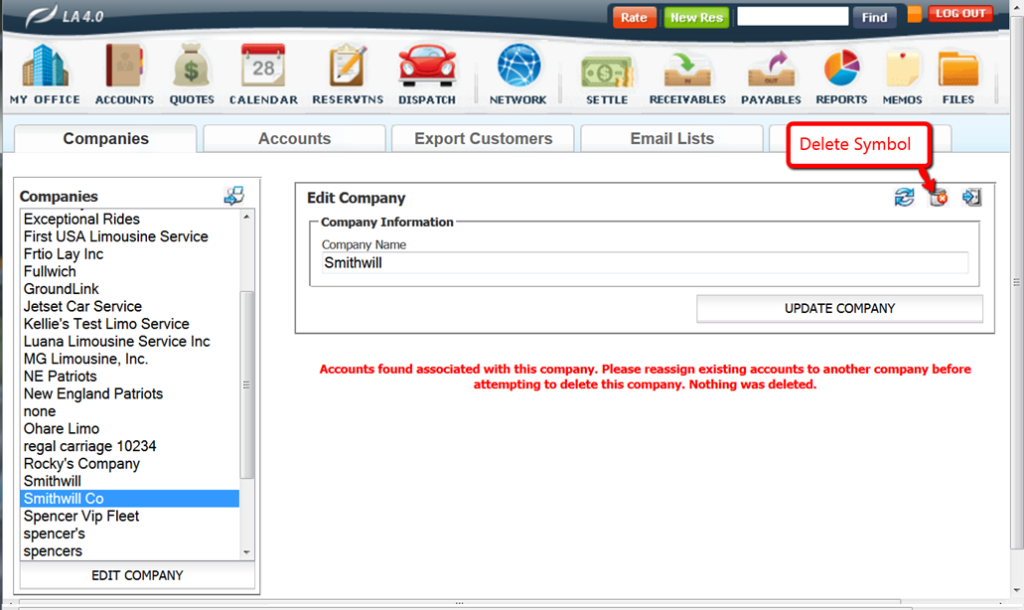
Task: Open the My Office building icon
Action: (45, 68)
